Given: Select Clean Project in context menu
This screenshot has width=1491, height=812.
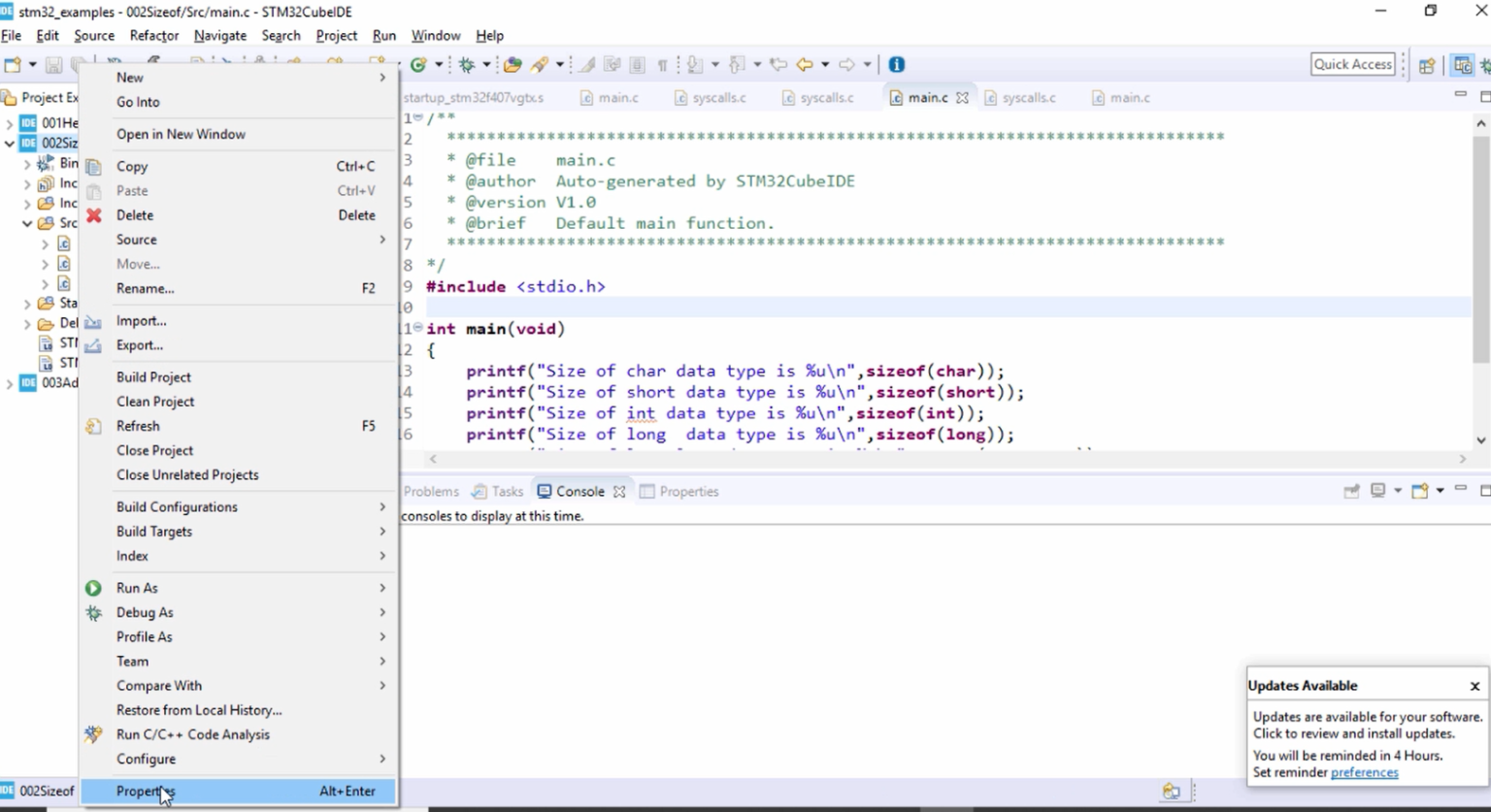Looking at the screenshot, I should click(239, 402).
